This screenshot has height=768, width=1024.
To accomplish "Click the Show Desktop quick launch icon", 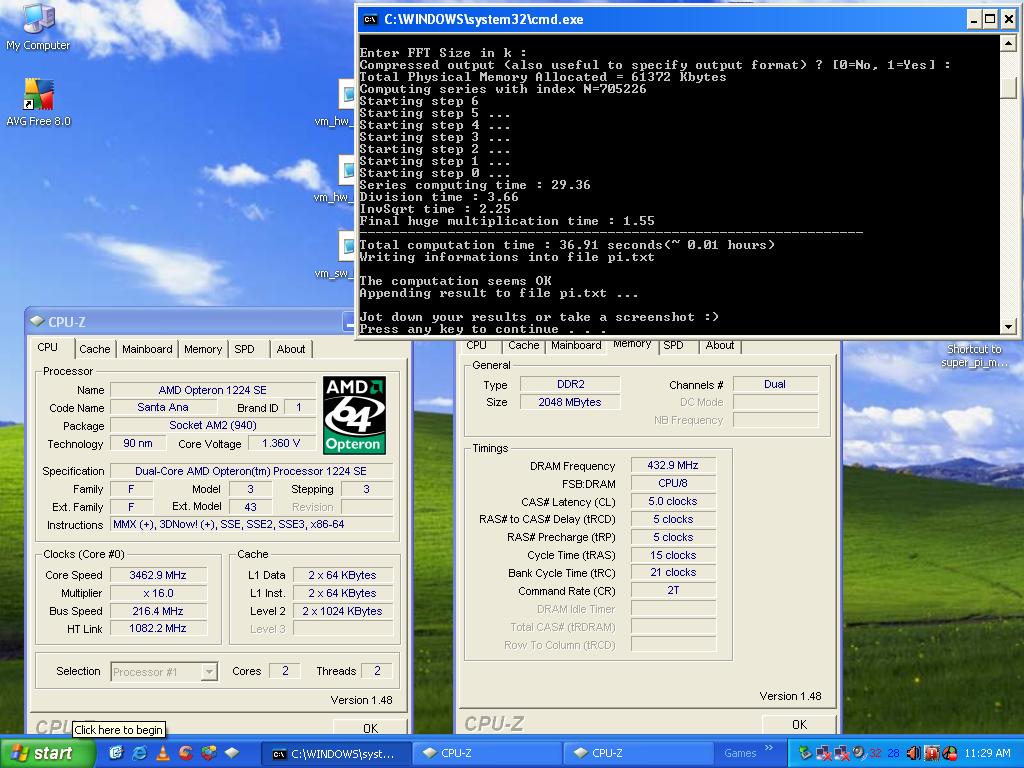I will (116, 753).
